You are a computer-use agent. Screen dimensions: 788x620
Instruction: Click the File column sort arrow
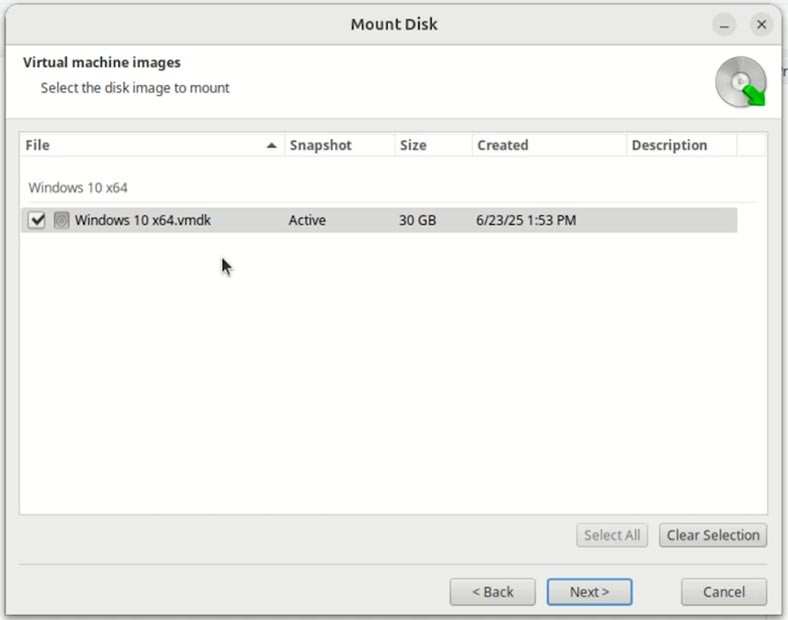[x=271, y=146]
